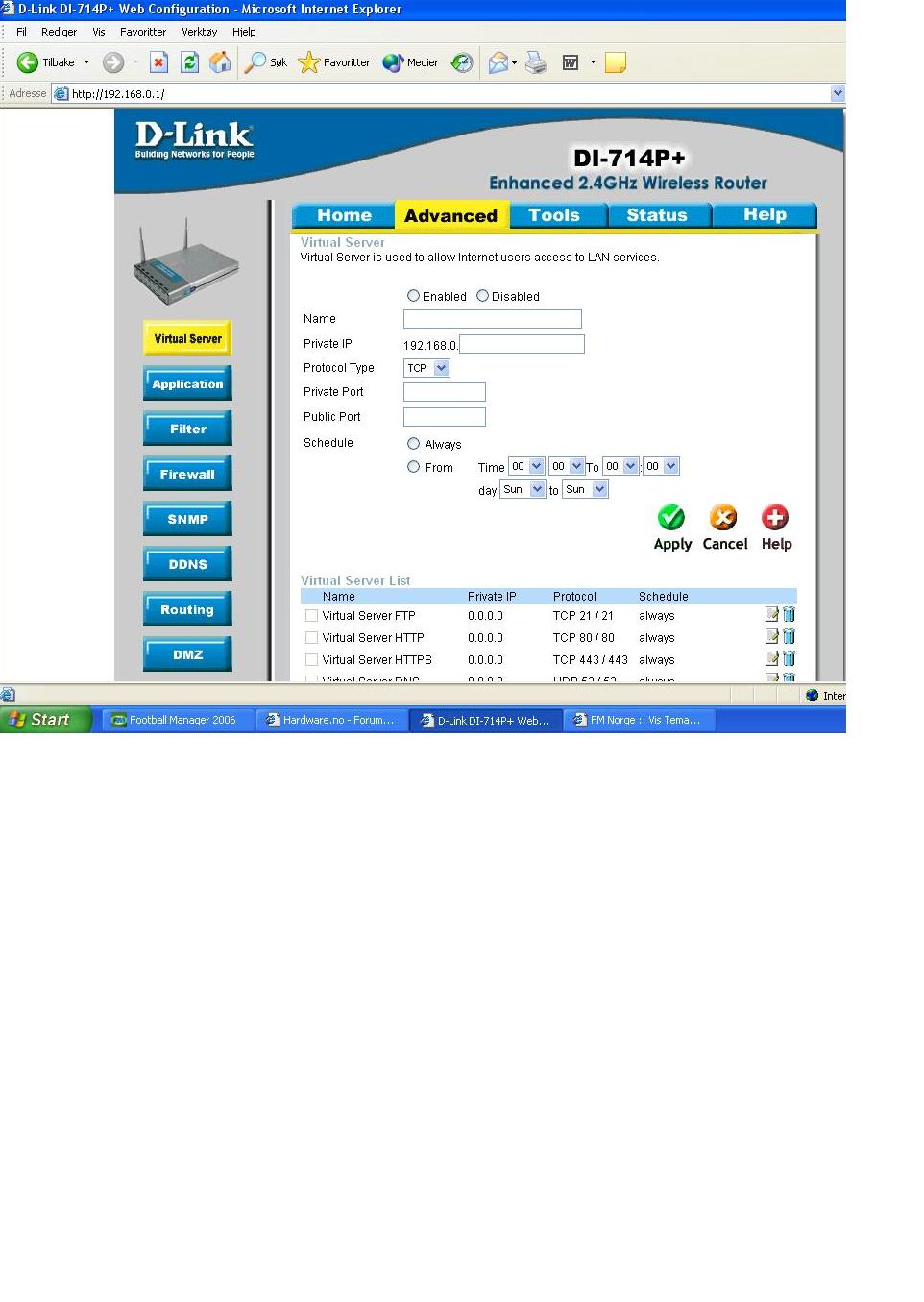The height and width of the screenshot is (1302, 924).
Task: Print the page with printer icon
Action: point(536,62)
